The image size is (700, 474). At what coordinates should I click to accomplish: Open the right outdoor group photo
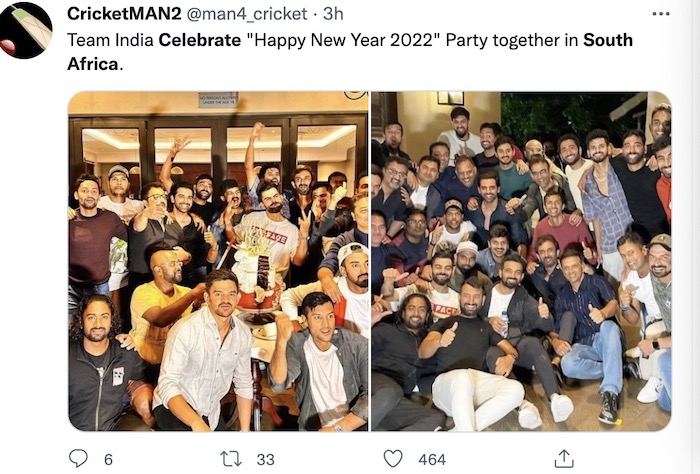[521, 260]
